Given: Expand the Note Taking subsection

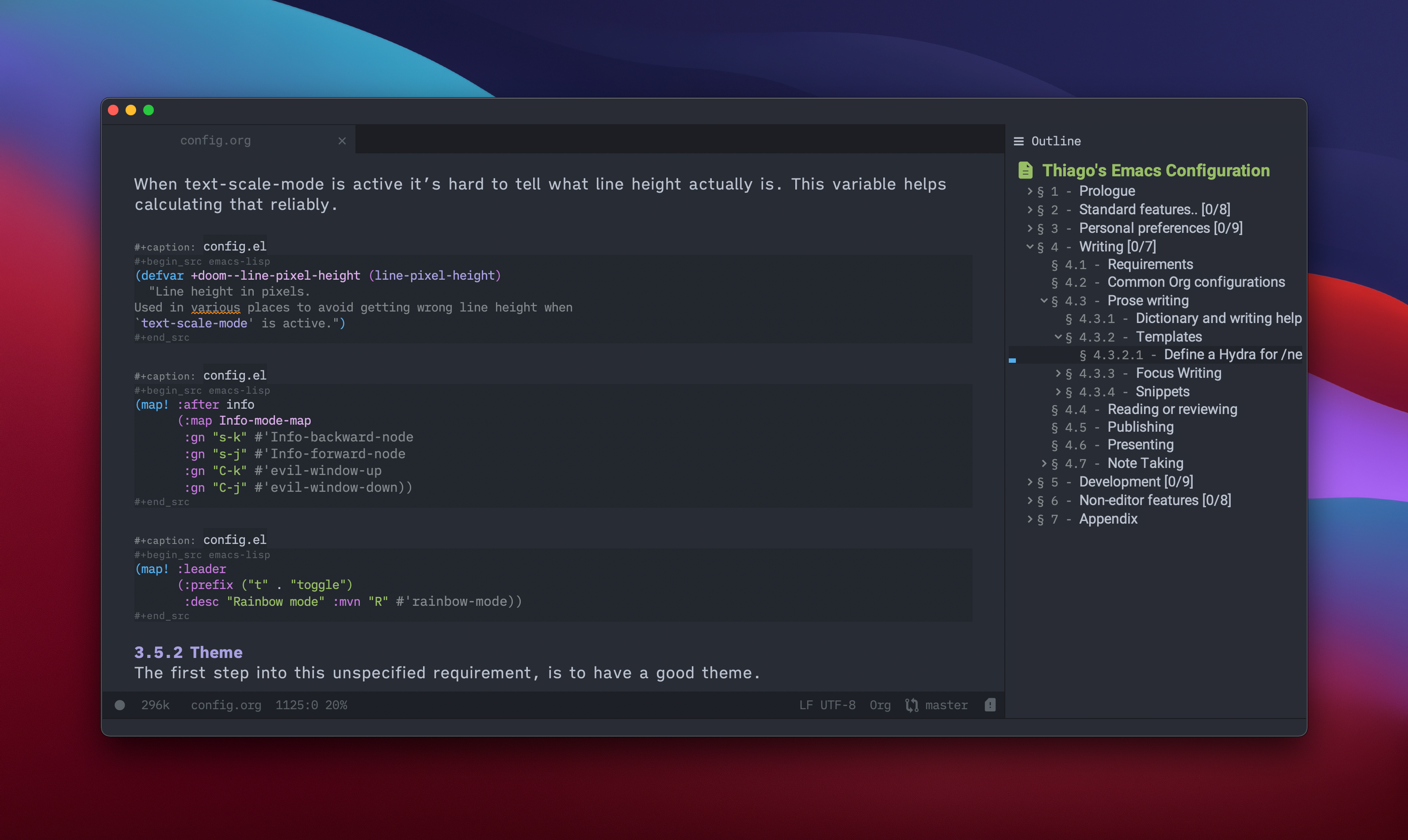Looking at the screenshot, I should click(1044, 464).
